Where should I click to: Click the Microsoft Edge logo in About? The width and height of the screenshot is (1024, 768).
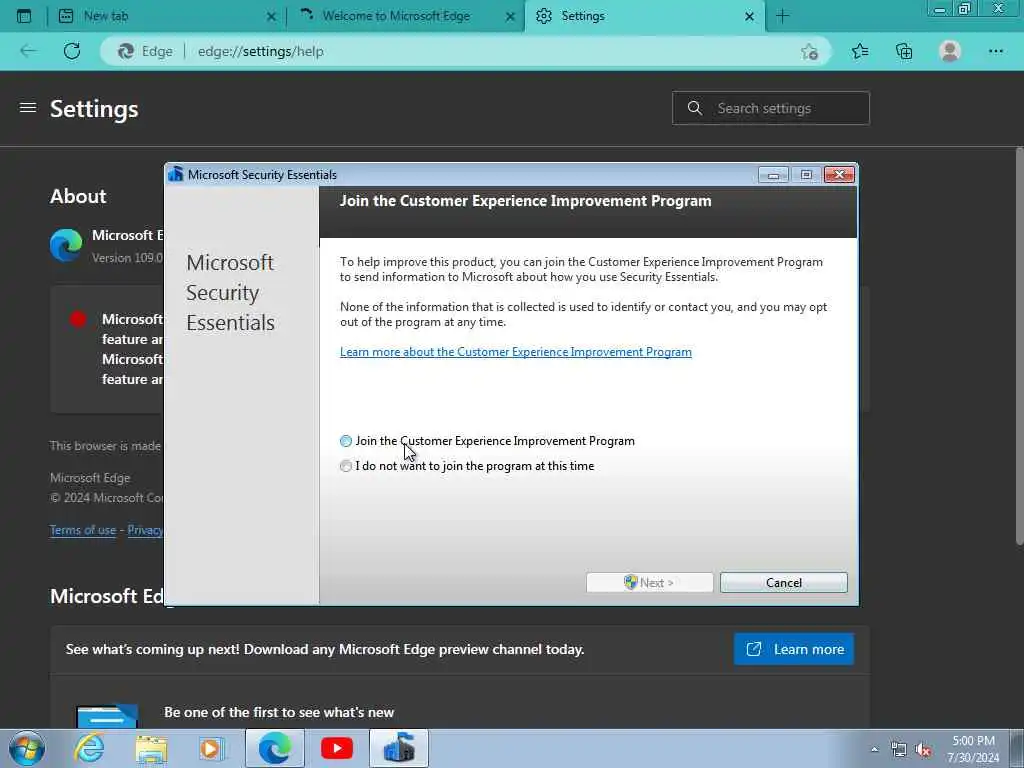pyautogui.click(x=66, y=245)
